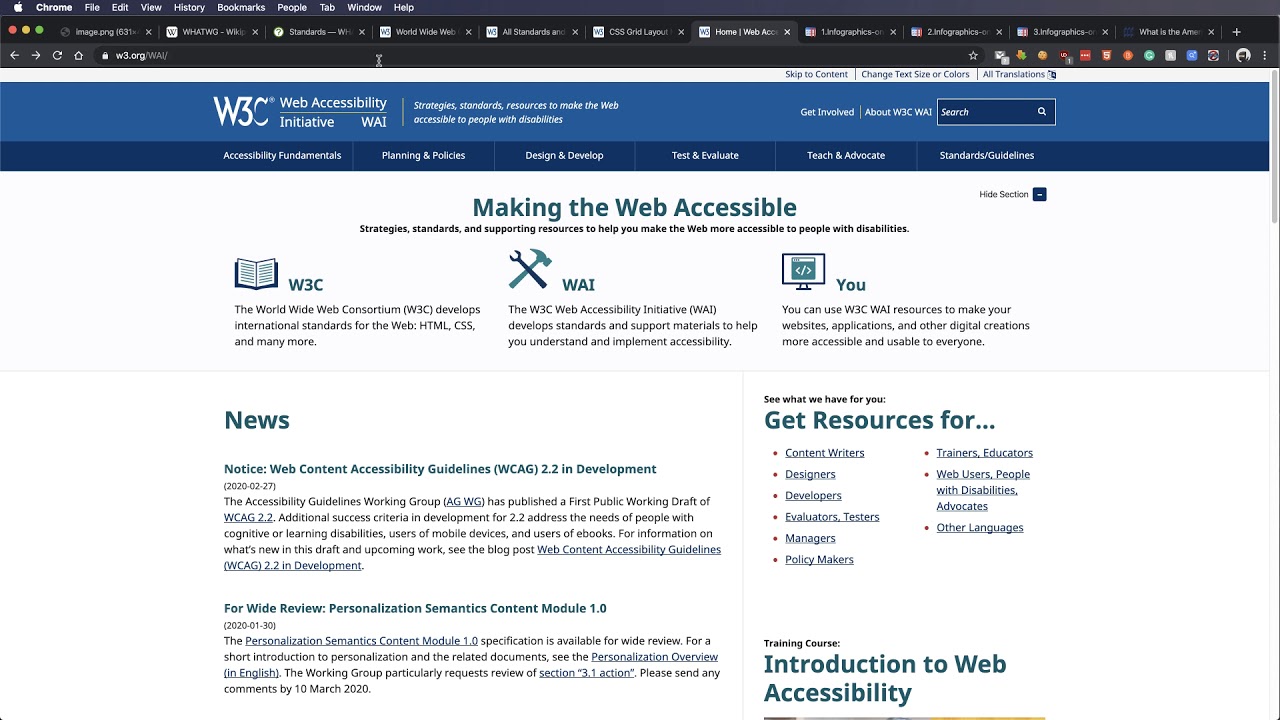
Task: Open the browser Home page icon
Action: click(78, 55)
